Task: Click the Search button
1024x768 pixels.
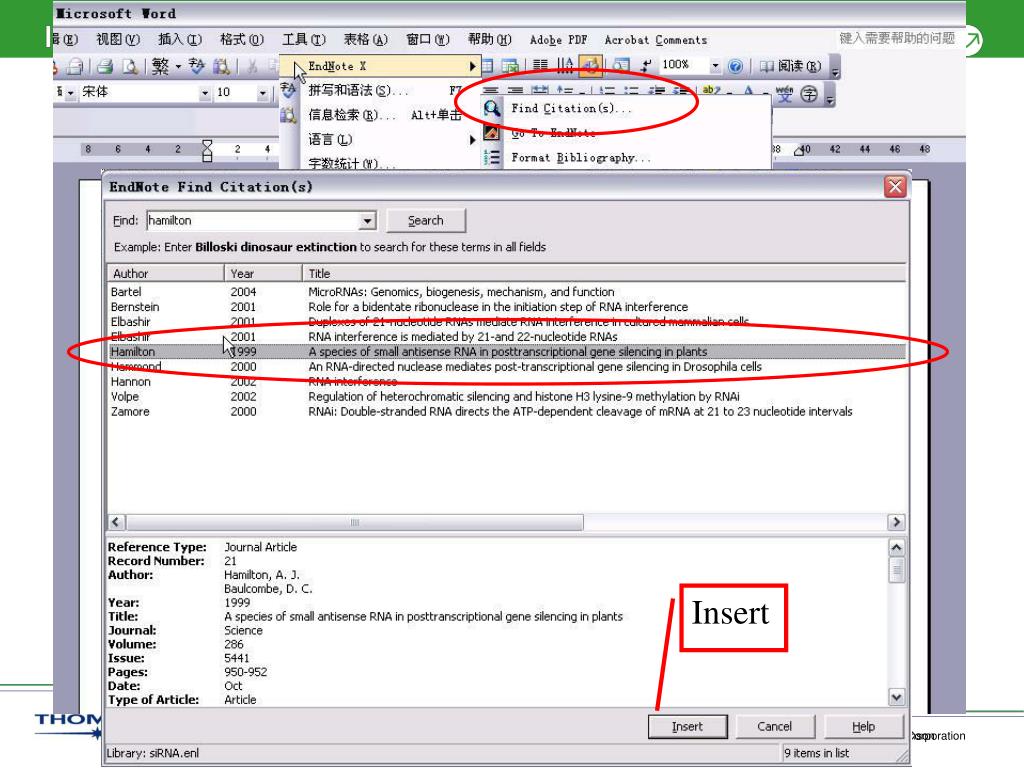Action: pos(426,221)
